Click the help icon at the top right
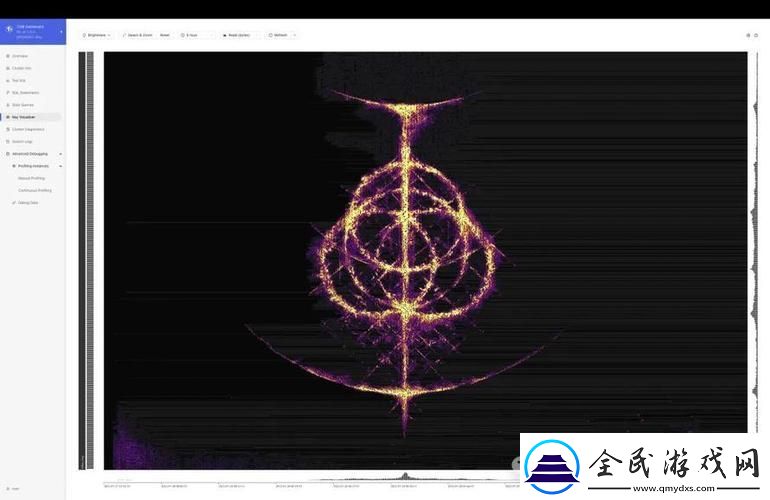 click(x=756, y=35)
